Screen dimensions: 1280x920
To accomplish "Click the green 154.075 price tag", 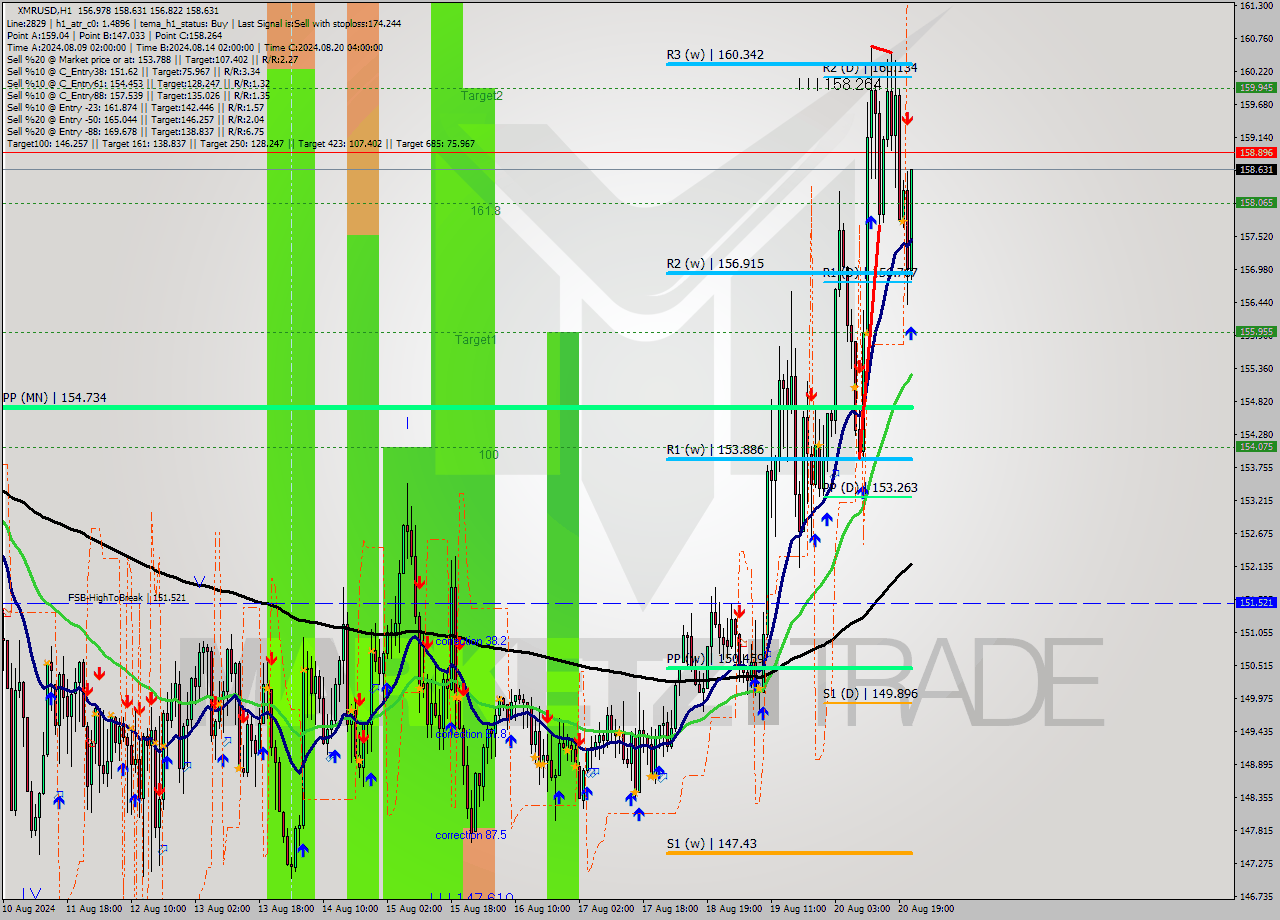I will 1256,447.
